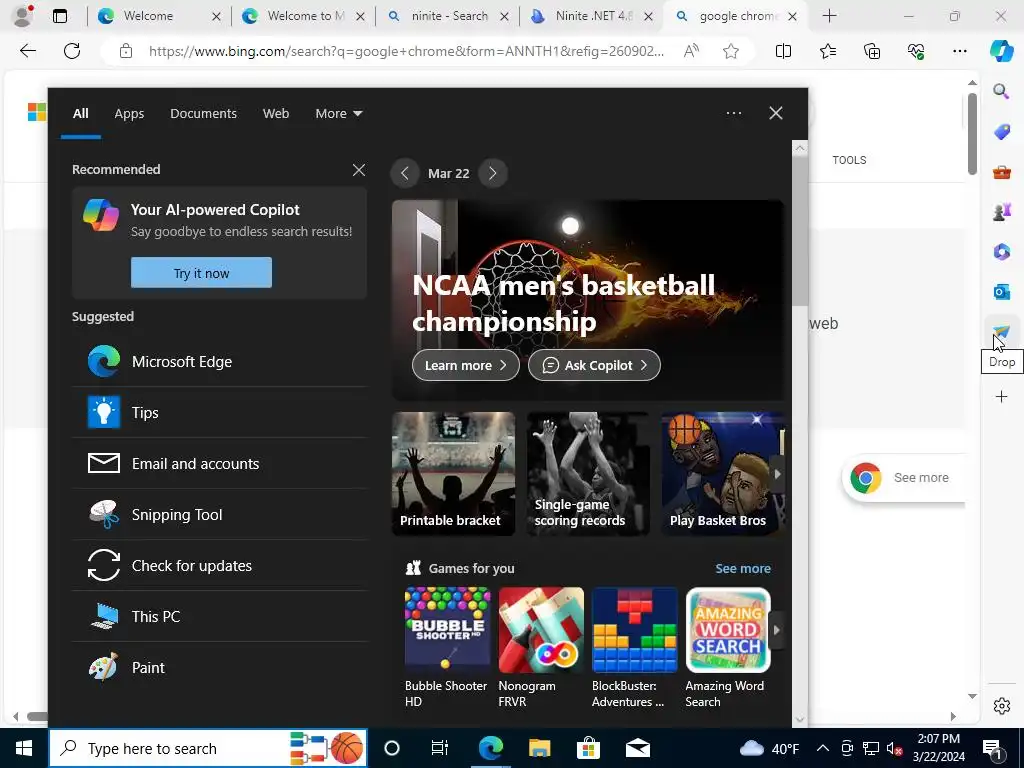Open Amazing Word Search game
The image size is (1024, 768).
coord(728,647)
